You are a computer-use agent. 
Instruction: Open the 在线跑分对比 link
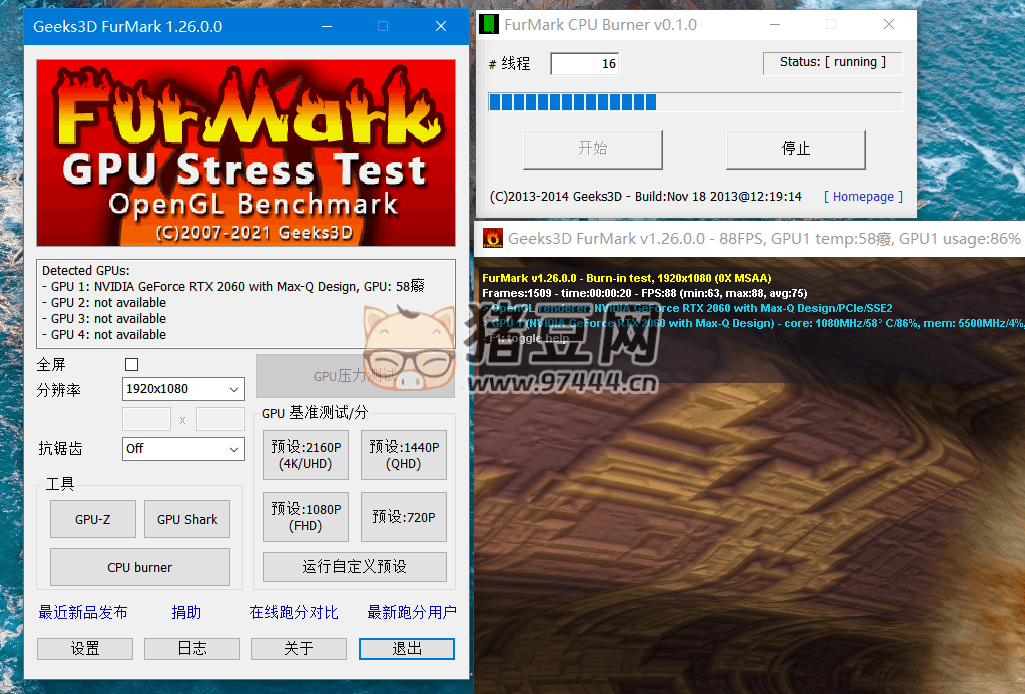point(294,612)
